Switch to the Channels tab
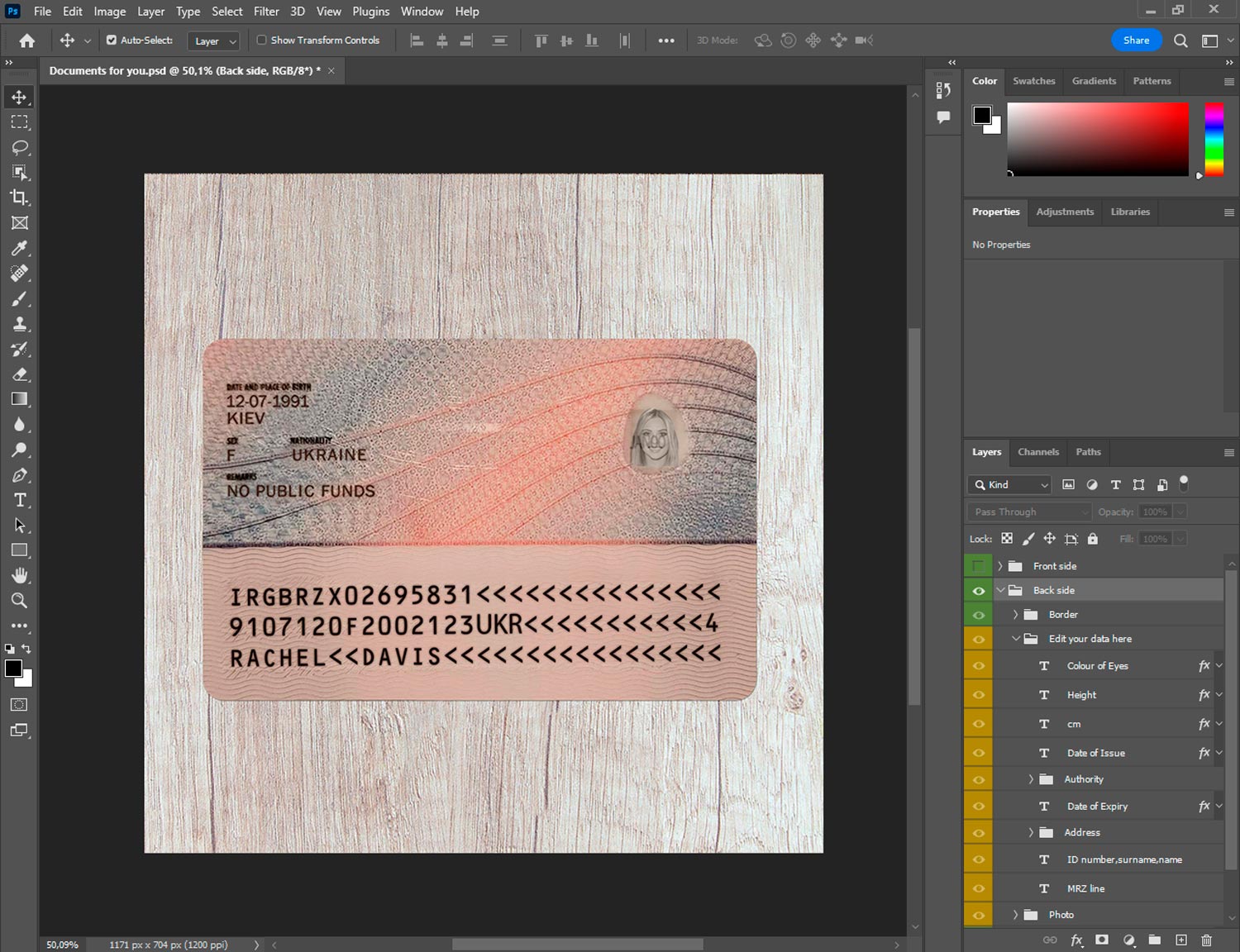 pyautogui.click(x=1038, y=452)
